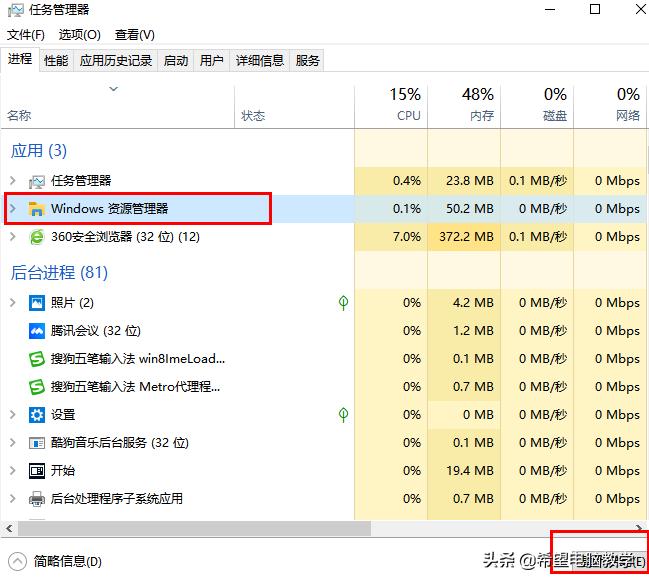Click the horizontal scrollbar thumb
The height and width of the screenshot is (583, 649).
pyautogui.click(x=194, y=528)
